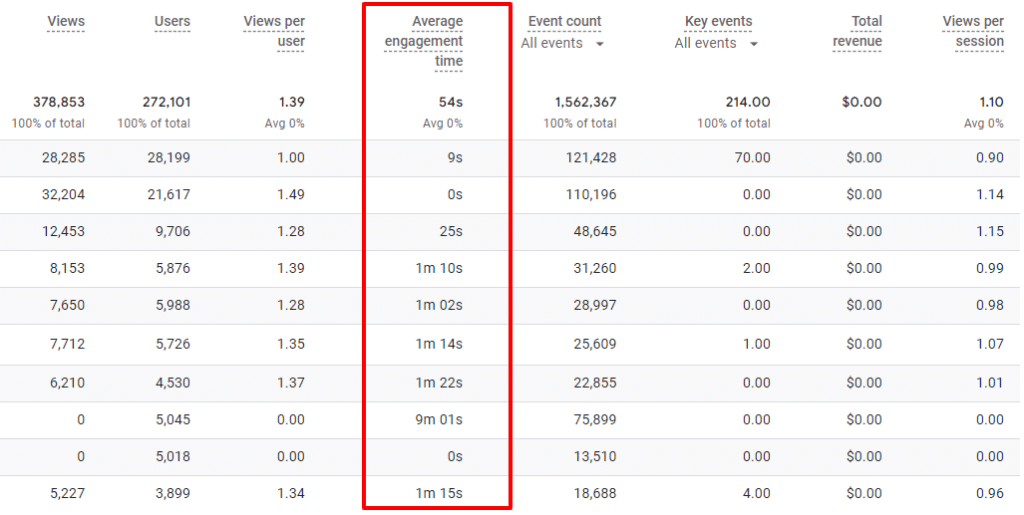Click the Key events column header
The width and height of the screenshot is (1024, 515).
tap(718, 22)
